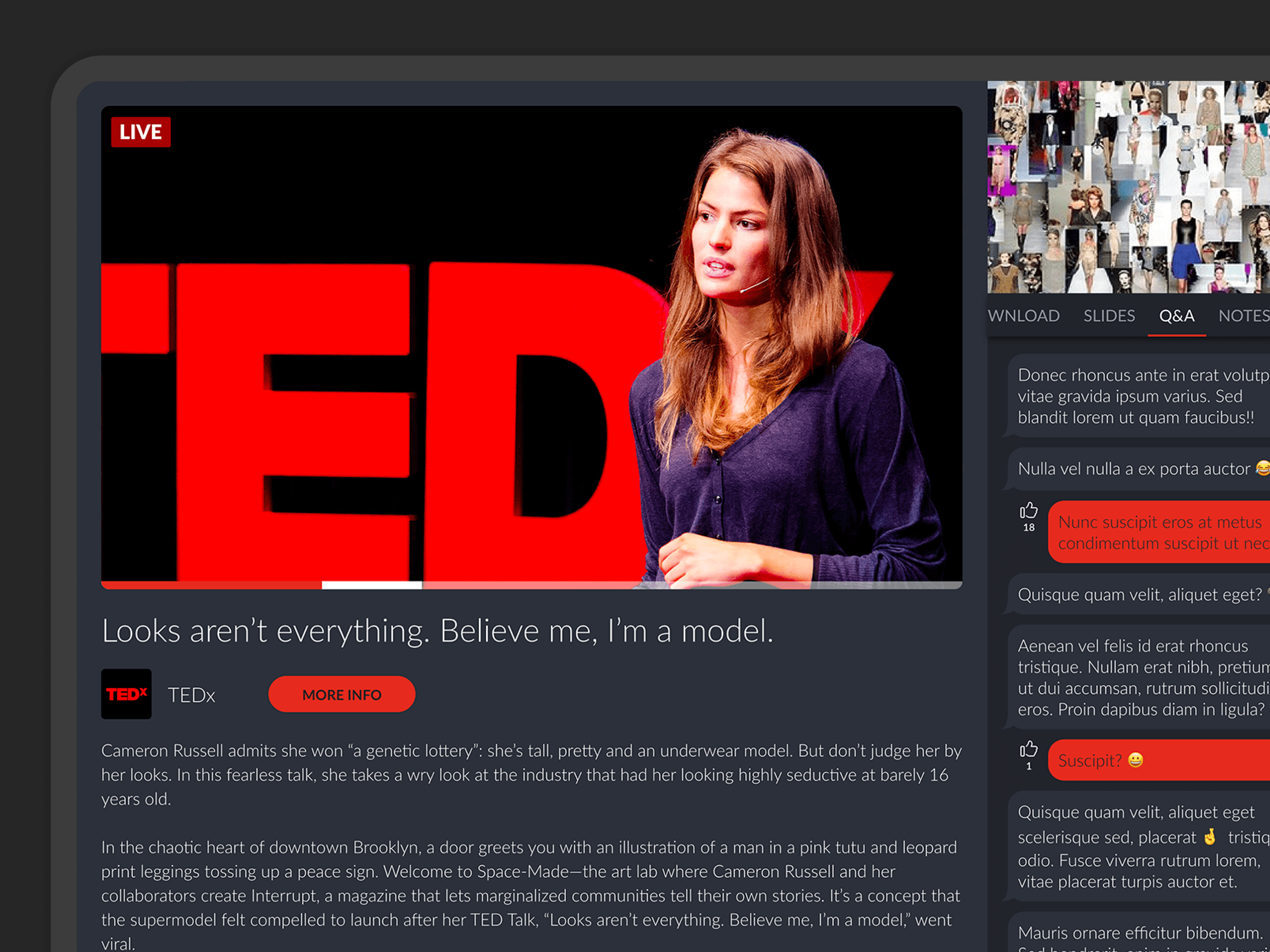Click the MORE INFO button
Viewport: 1270px width, 952px height.
[342, 694]
